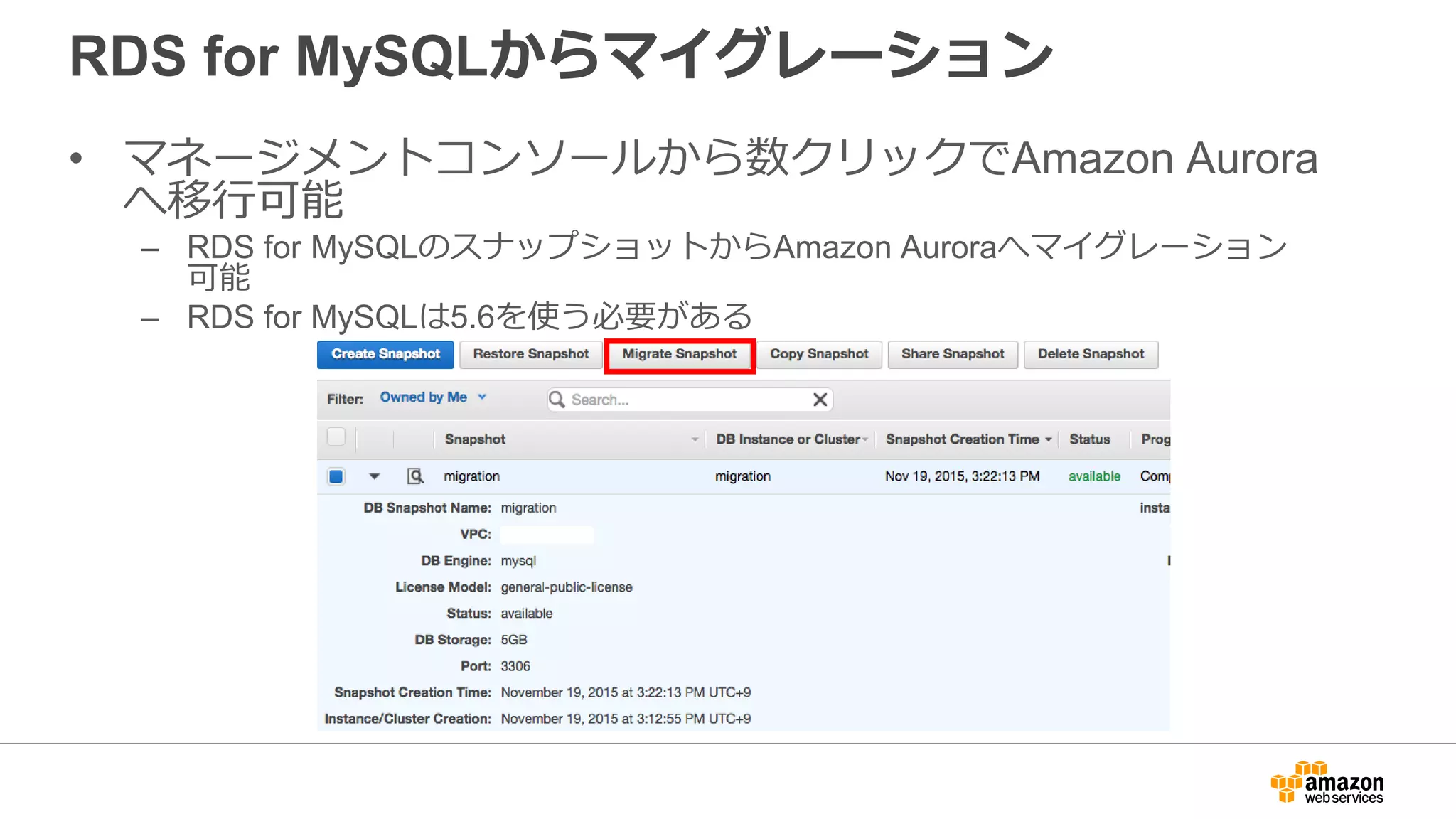Click the redacted VPC value field
This screenshot has height=819, width=1456.
(547, 535)
